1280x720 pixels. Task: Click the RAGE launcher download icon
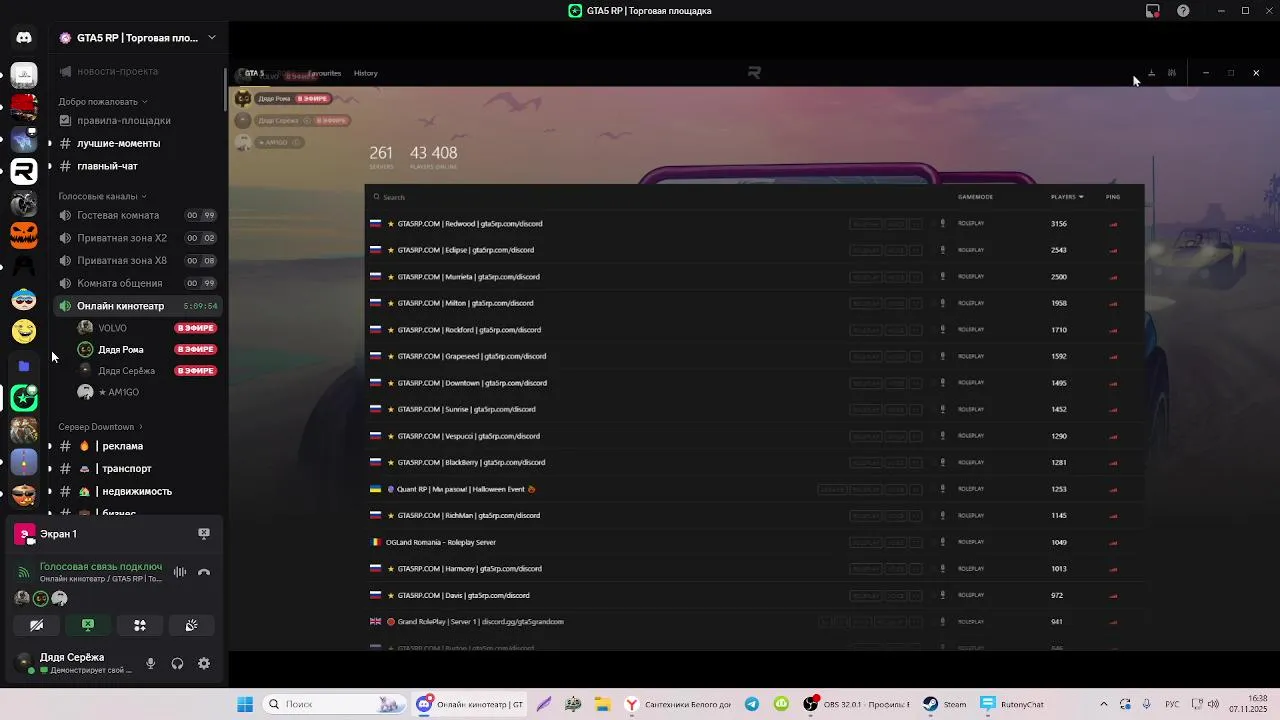pyautogui.click(x=1151, y=73)
